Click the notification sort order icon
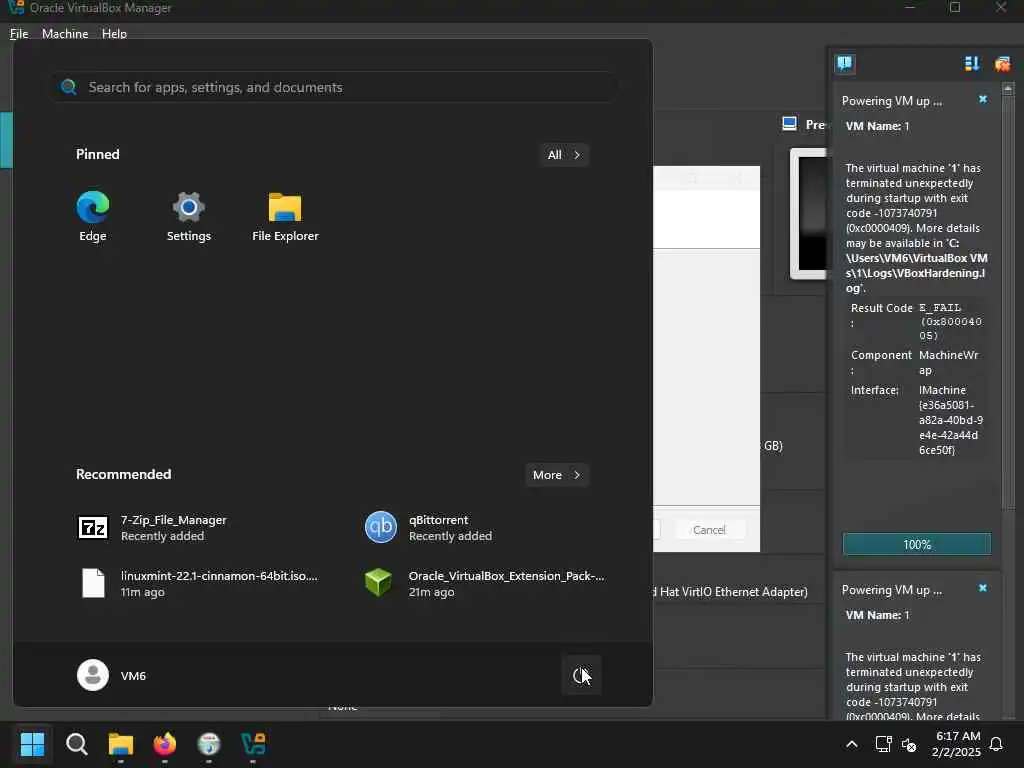 click(x=972, y=63)
